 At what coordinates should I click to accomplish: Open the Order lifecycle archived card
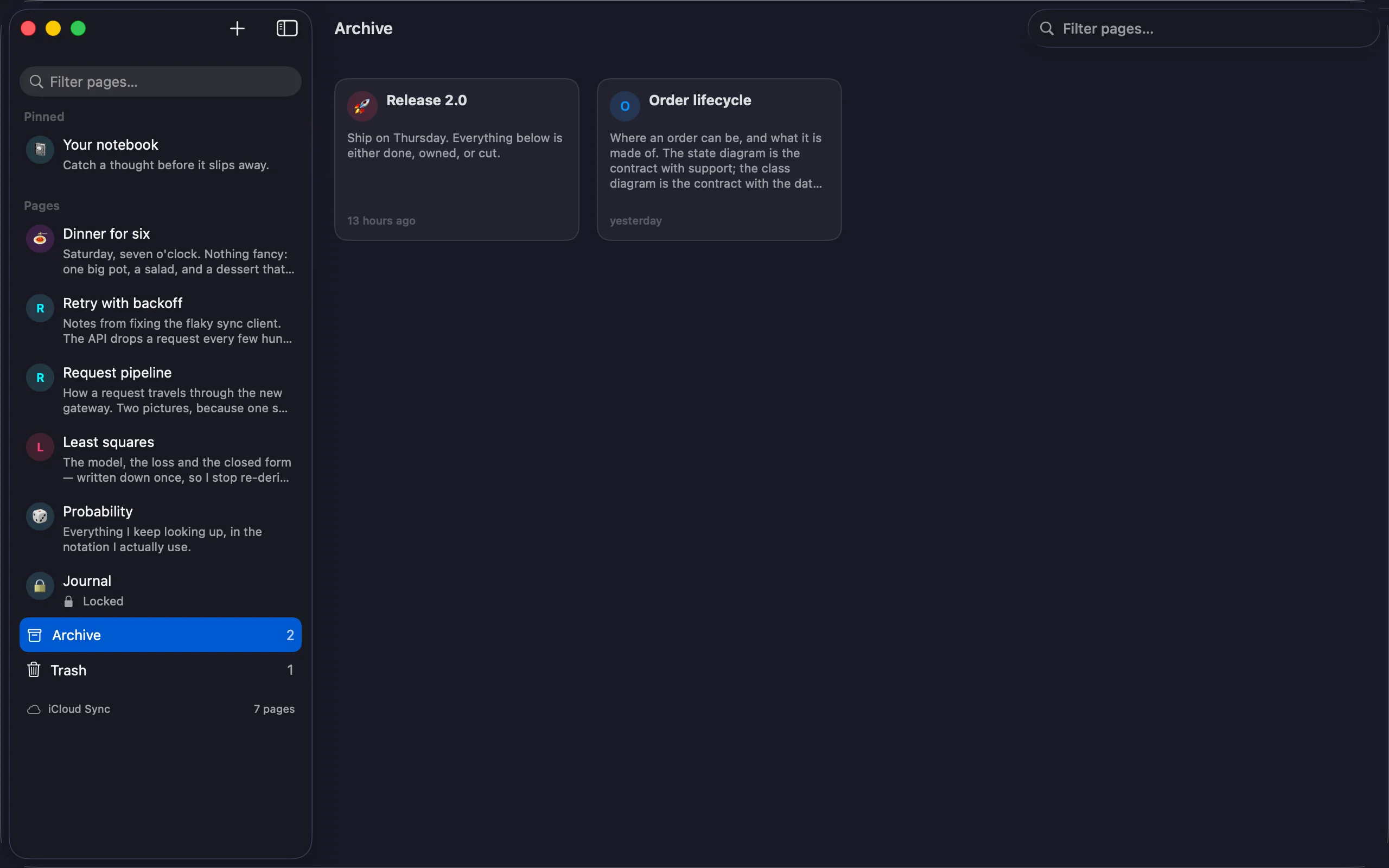coord(719,159)
